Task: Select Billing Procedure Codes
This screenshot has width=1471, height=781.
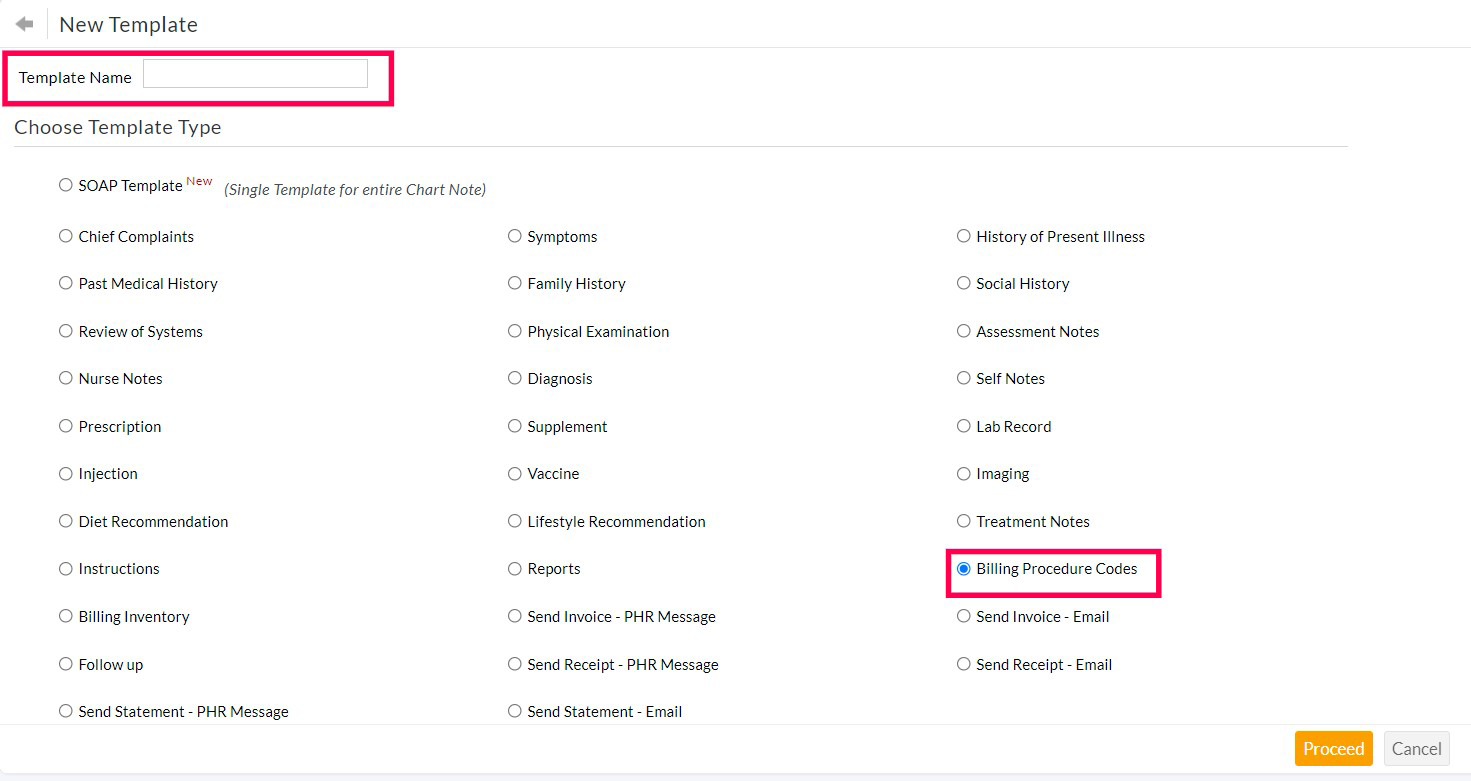Action: (963, 569)
